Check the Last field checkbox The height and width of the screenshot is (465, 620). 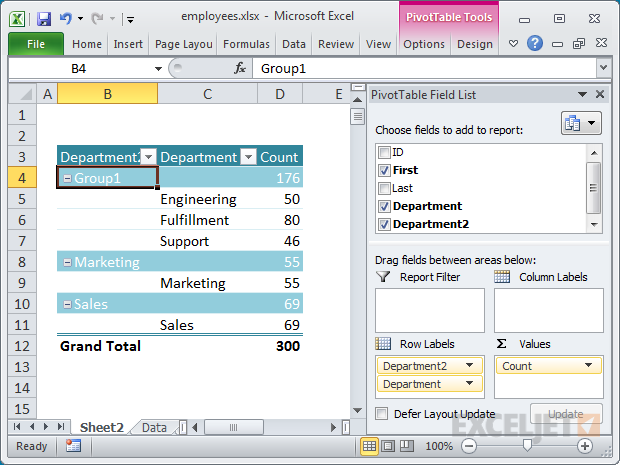[383, 188]
